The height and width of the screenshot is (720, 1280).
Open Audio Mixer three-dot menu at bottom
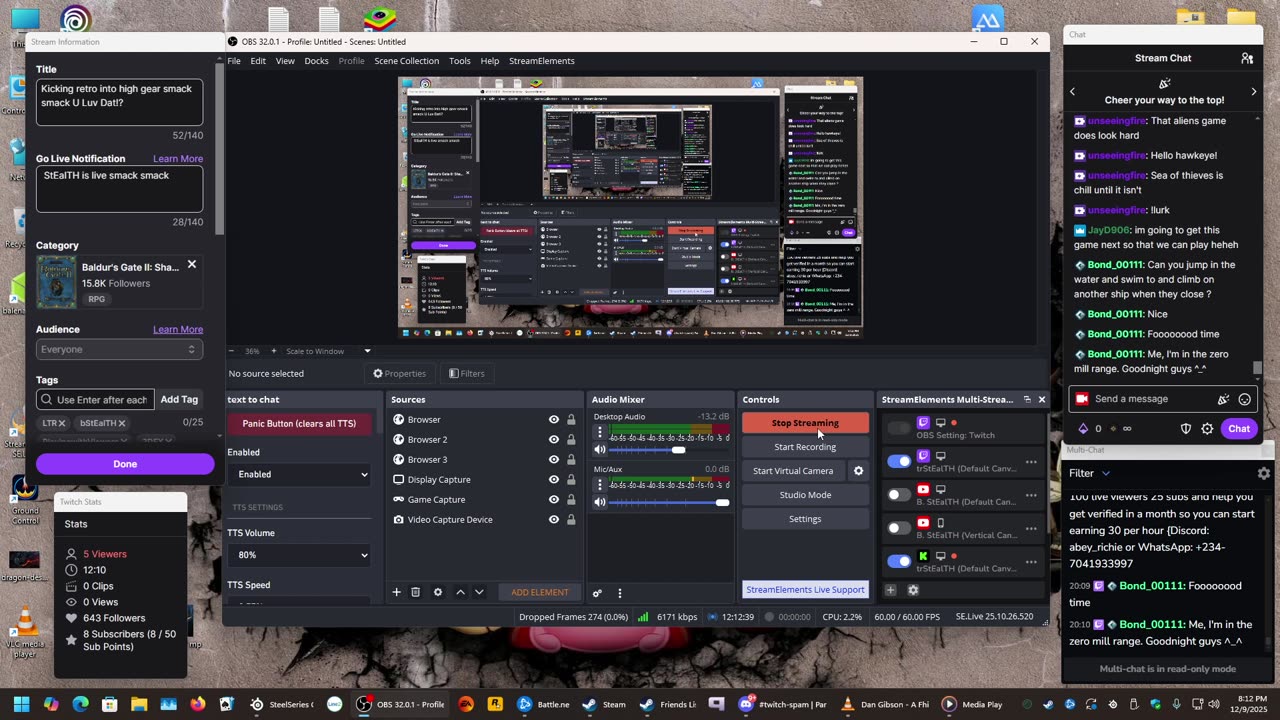coord(619,593)
